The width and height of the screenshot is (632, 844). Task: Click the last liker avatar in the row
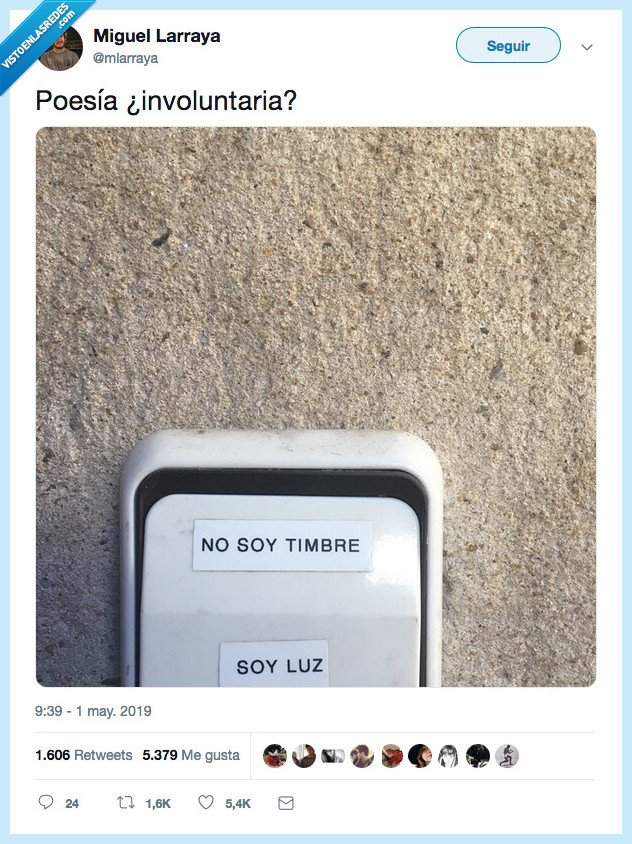[x=507, y=756]
